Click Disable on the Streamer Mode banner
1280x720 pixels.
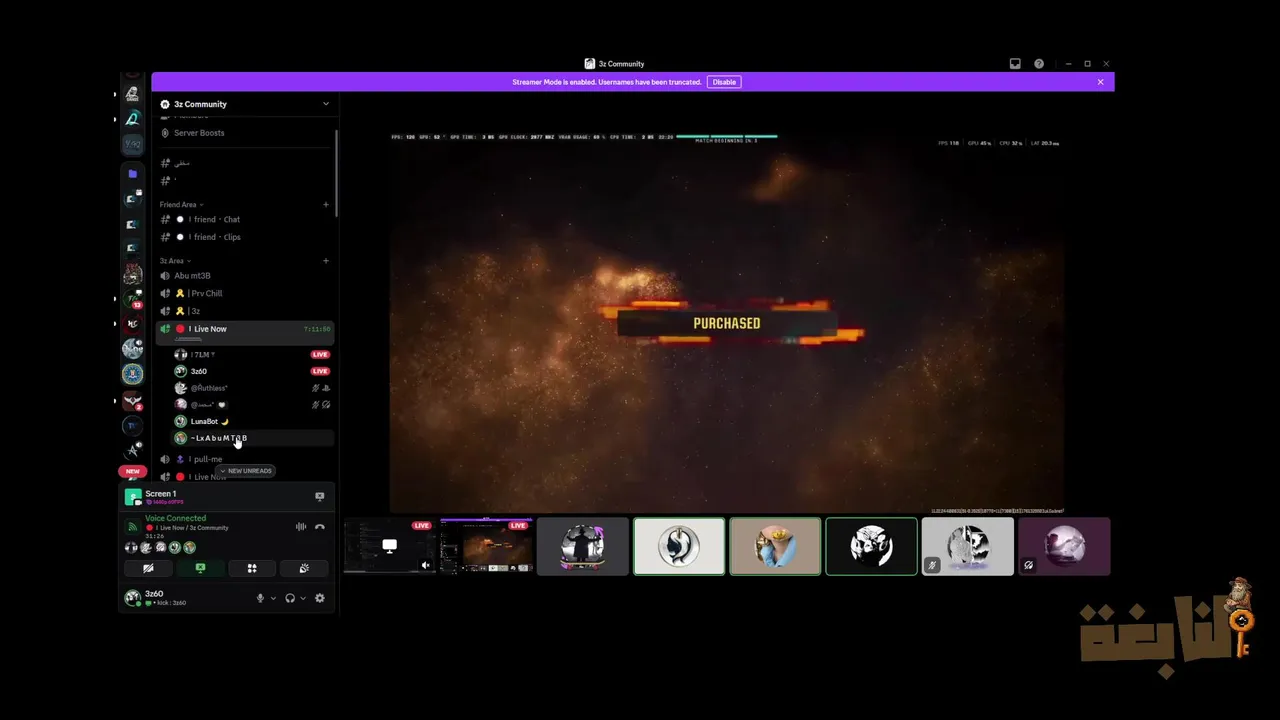724,82
